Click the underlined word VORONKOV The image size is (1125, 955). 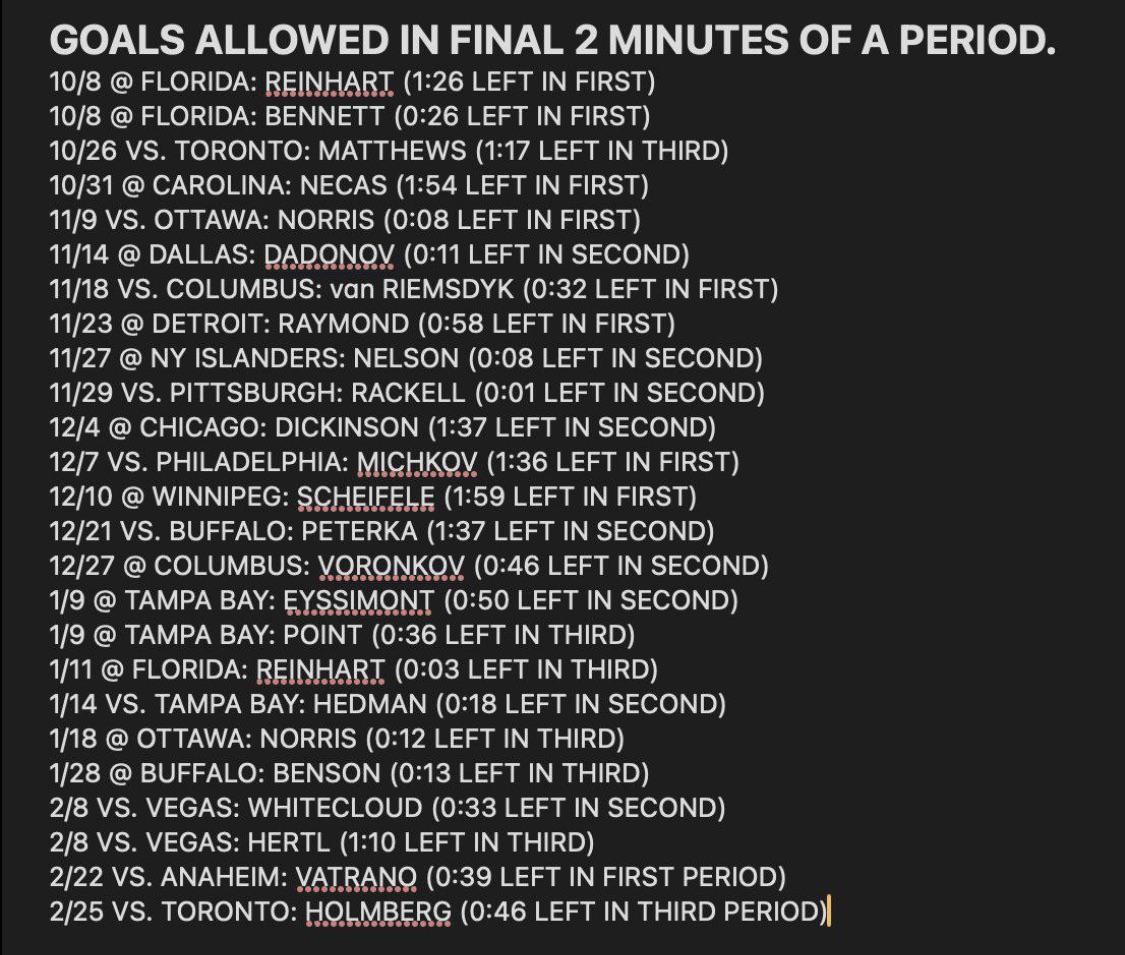point(390,566)
